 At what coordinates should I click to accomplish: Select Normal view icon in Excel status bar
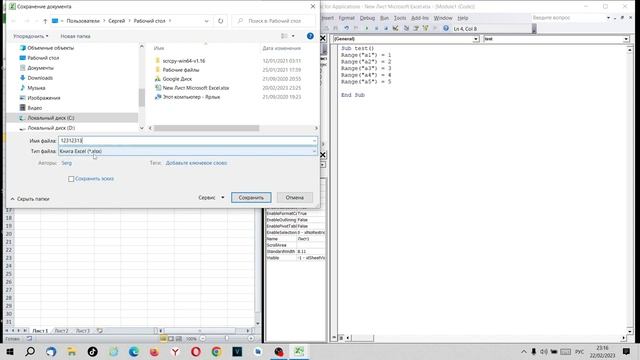click(163, 338)
